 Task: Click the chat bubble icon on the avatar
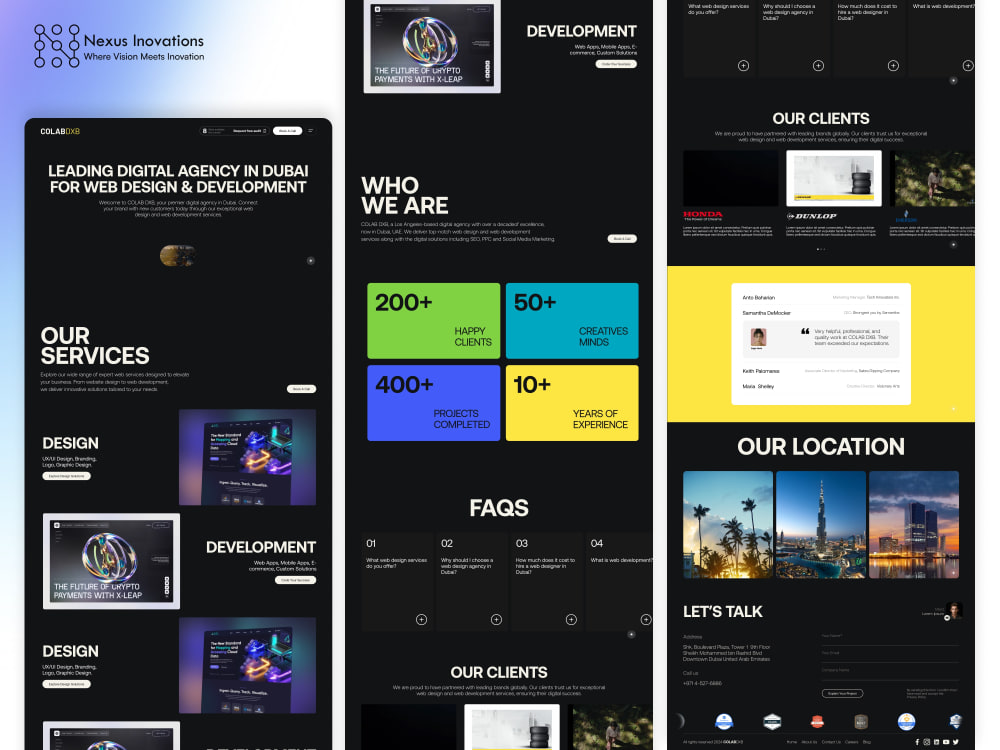tap(947, 617)
